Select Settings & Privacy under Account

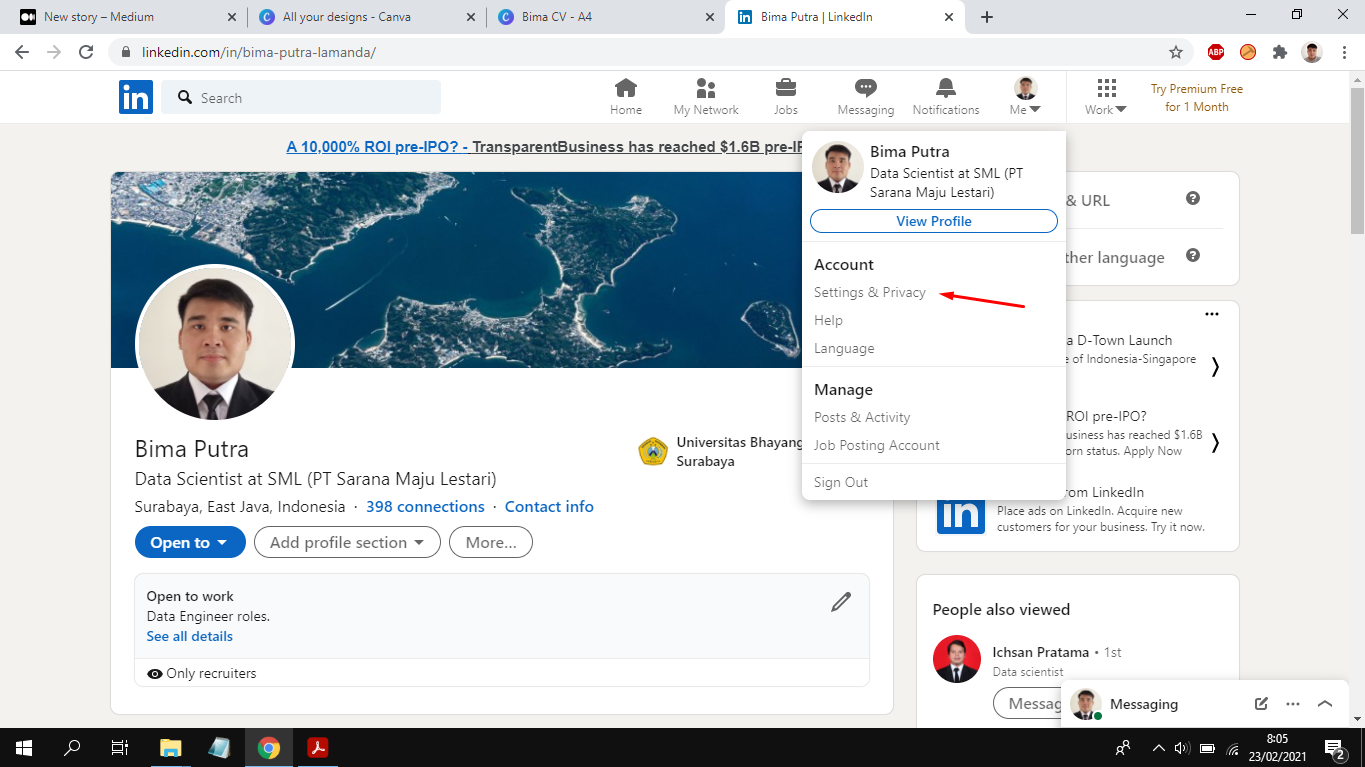pos(869,292)
